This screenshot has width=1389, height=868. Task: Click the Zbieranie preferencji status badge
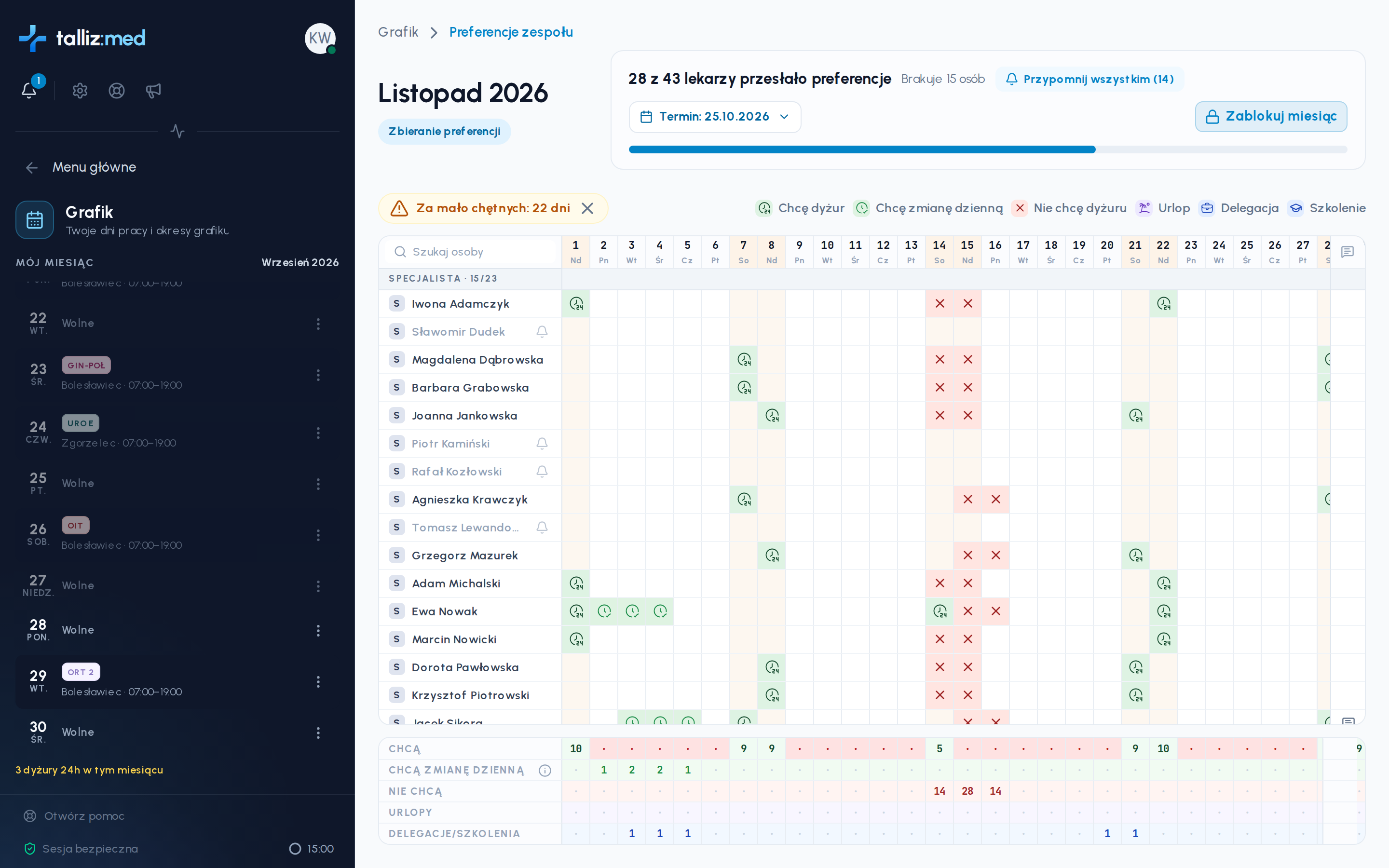pyautogui.click(x=444, y=132)
